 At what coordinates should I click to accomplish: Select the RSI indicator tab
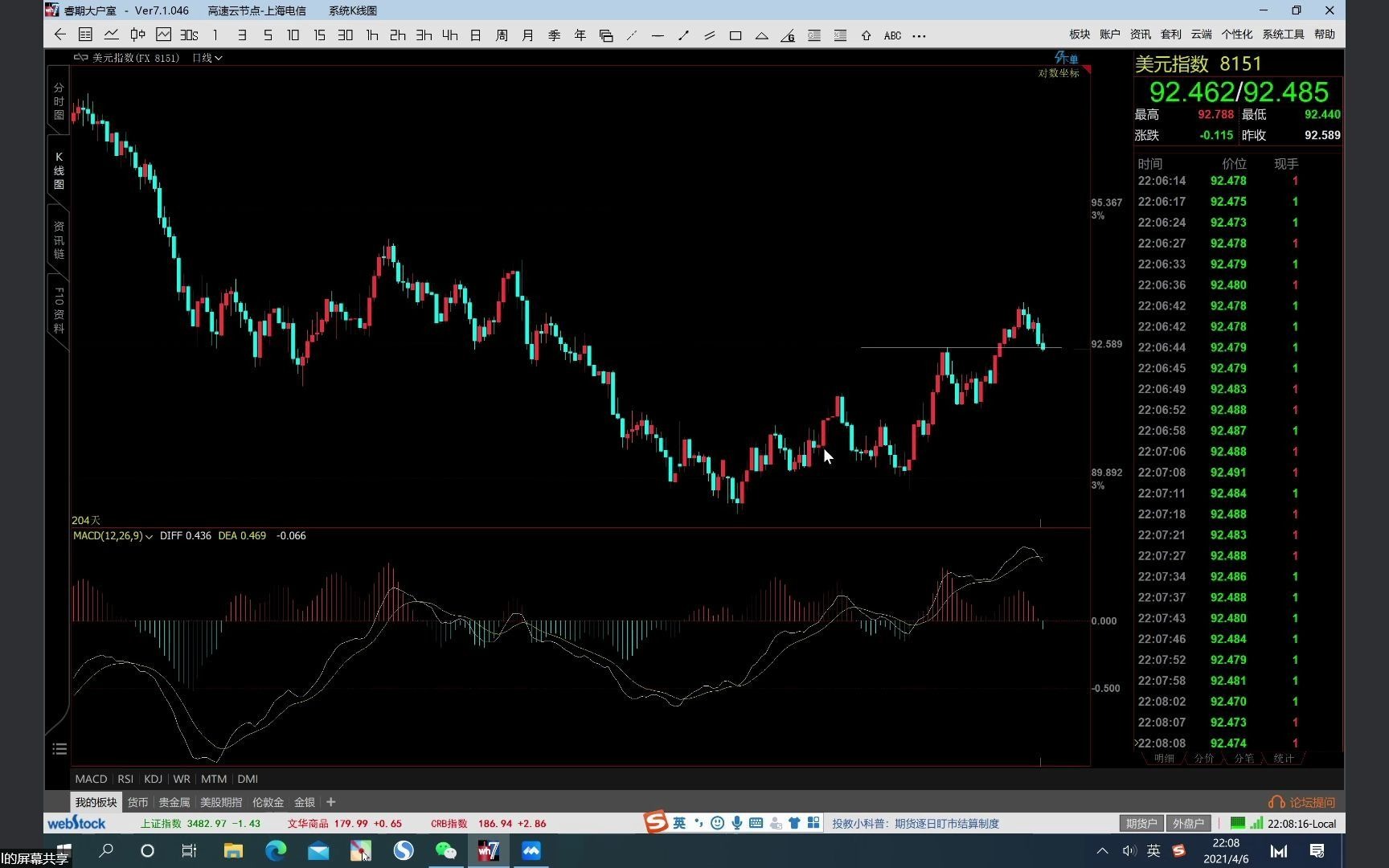pyautogui.click(x=125, y=779)
